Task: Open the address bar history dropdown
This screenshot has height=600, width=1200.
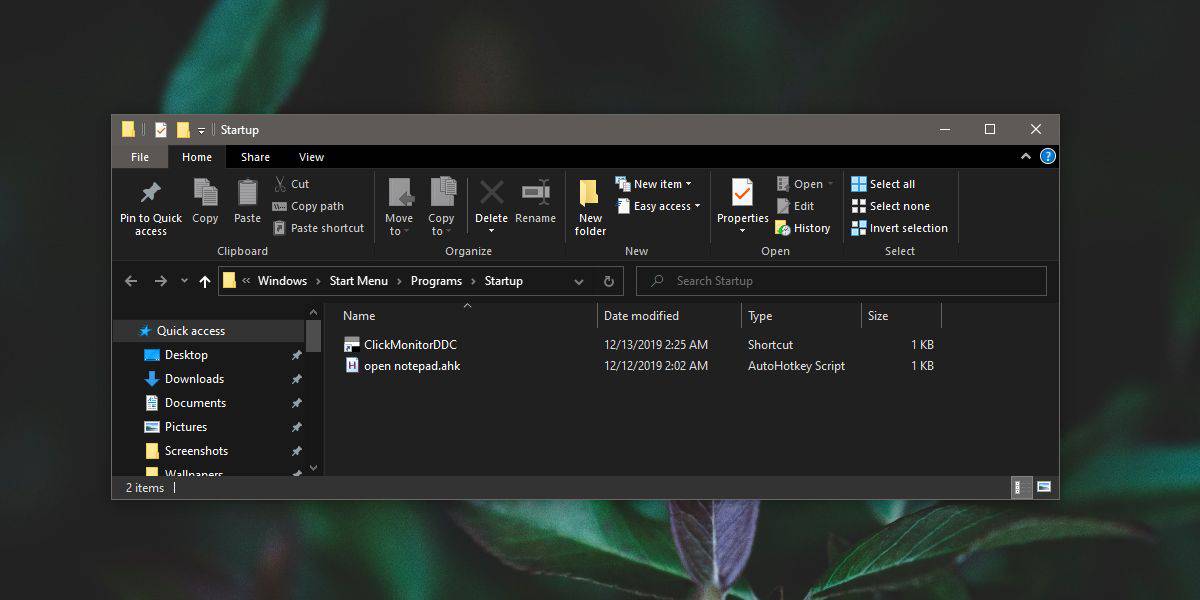Action: coord(579,281)
